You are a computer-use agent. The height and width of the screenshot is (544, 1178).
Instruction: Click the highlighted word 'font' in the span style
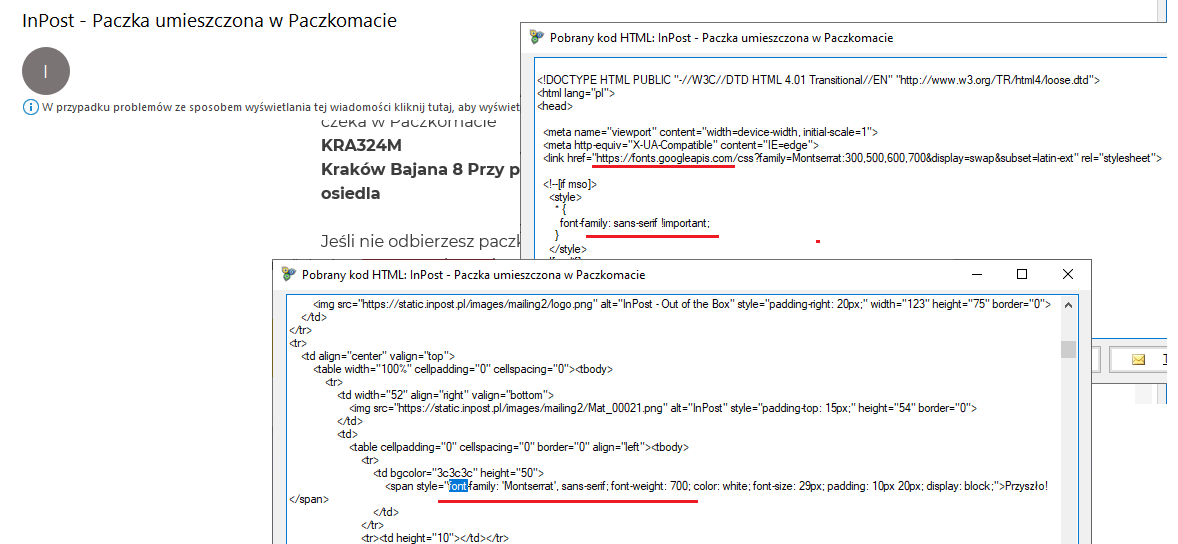tap(458, 486)
